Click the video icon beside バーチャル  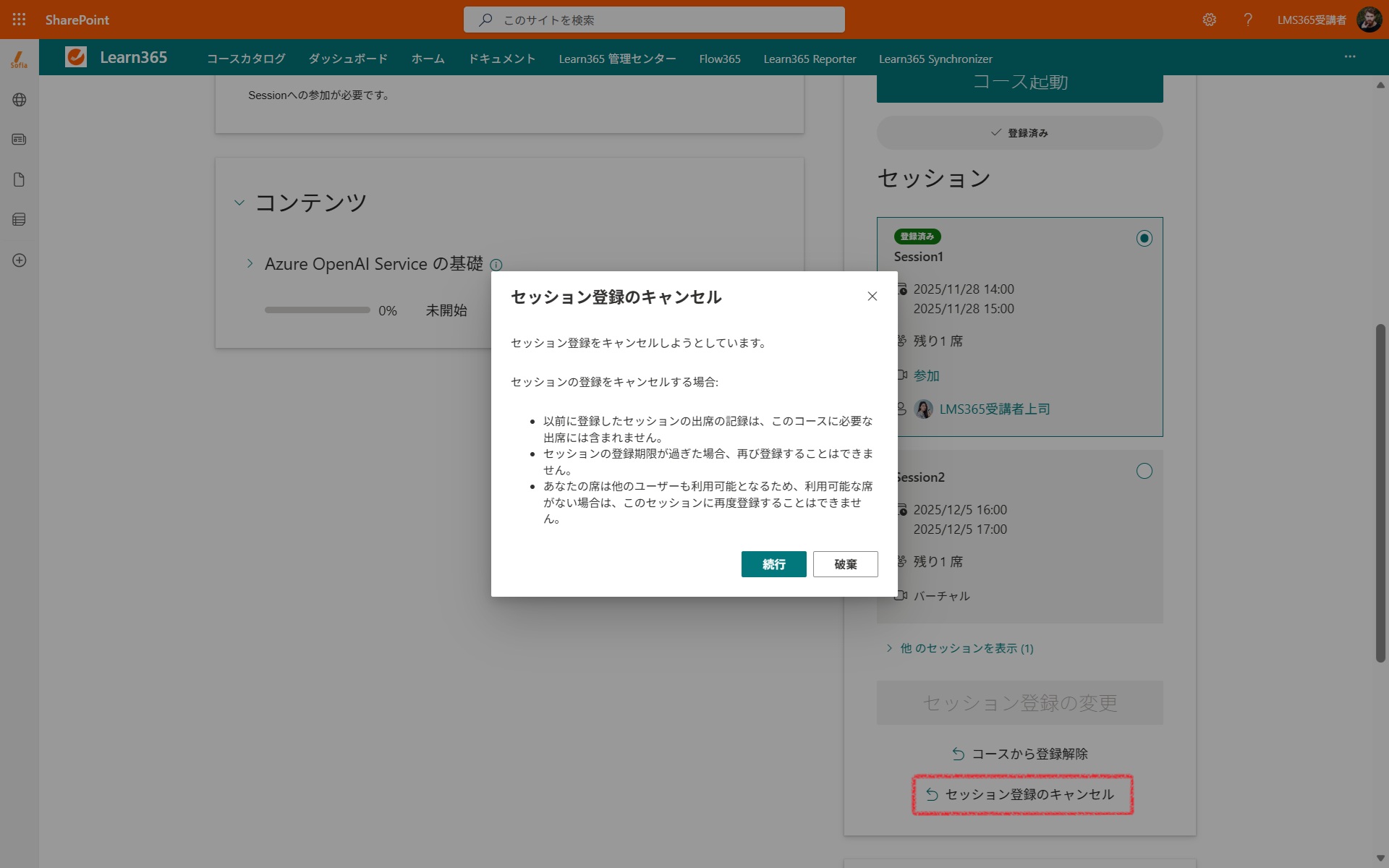point(901,595)
